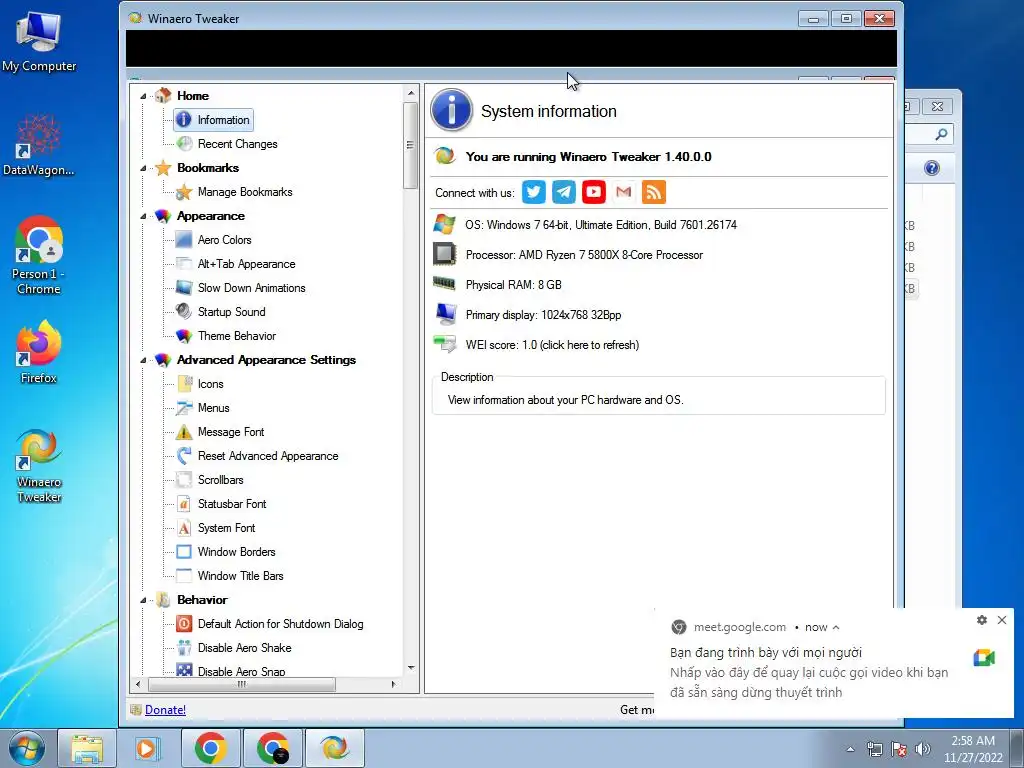Click the Google Meet notification message
Image resolution: width=1024 pixels, height=768 pixels.
(x=808, y=673)
